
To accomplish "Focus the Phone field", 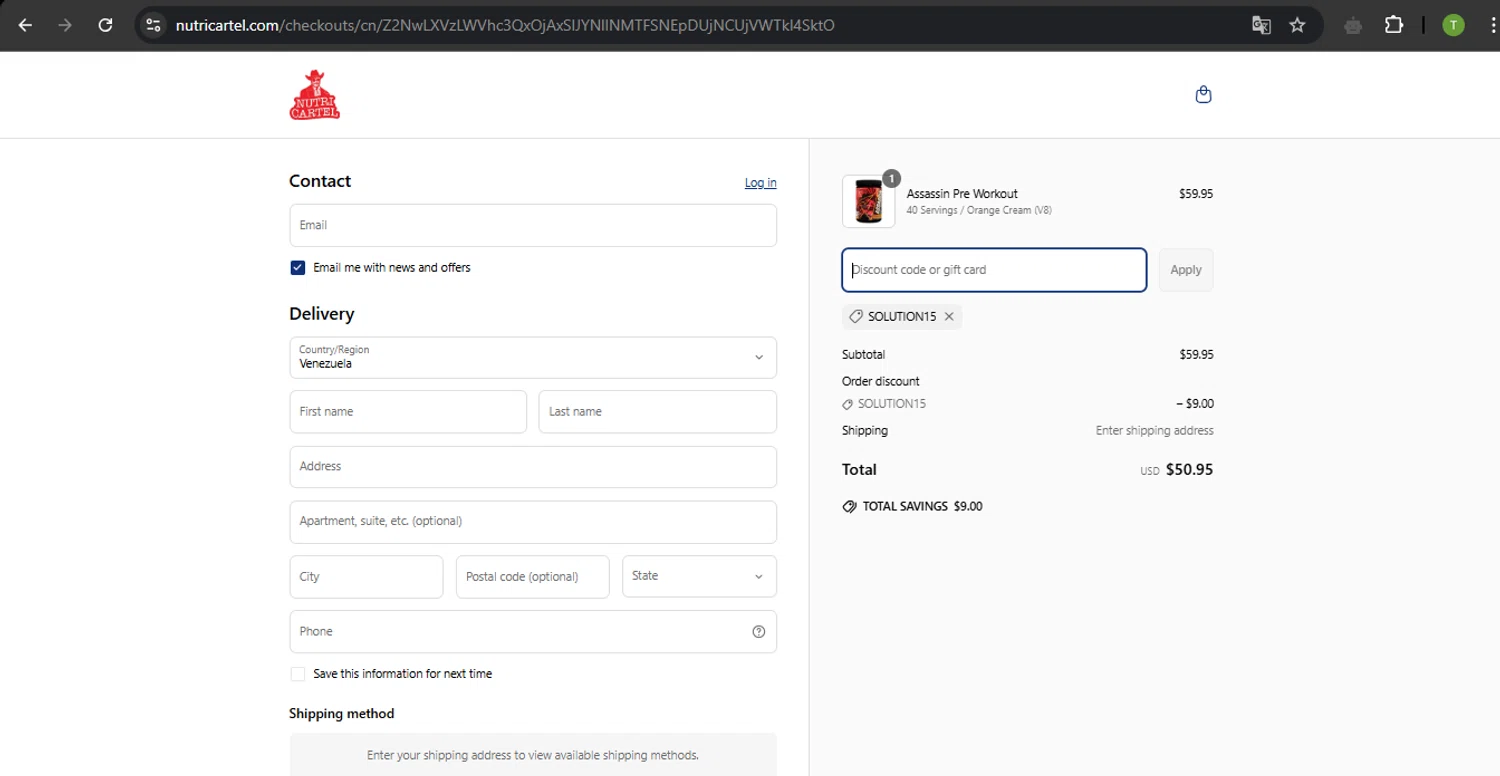I will click(x=533, y=632).
